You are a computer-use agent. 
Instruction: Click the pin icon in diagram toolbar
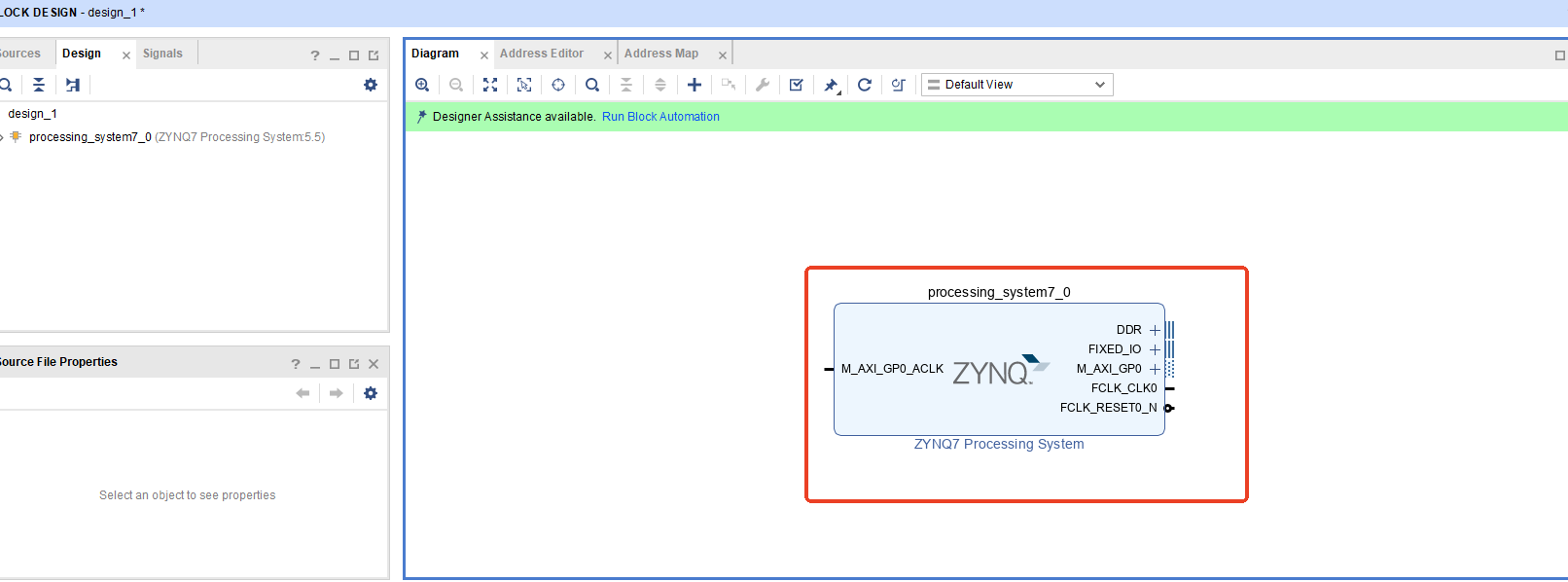coord(831,86)
